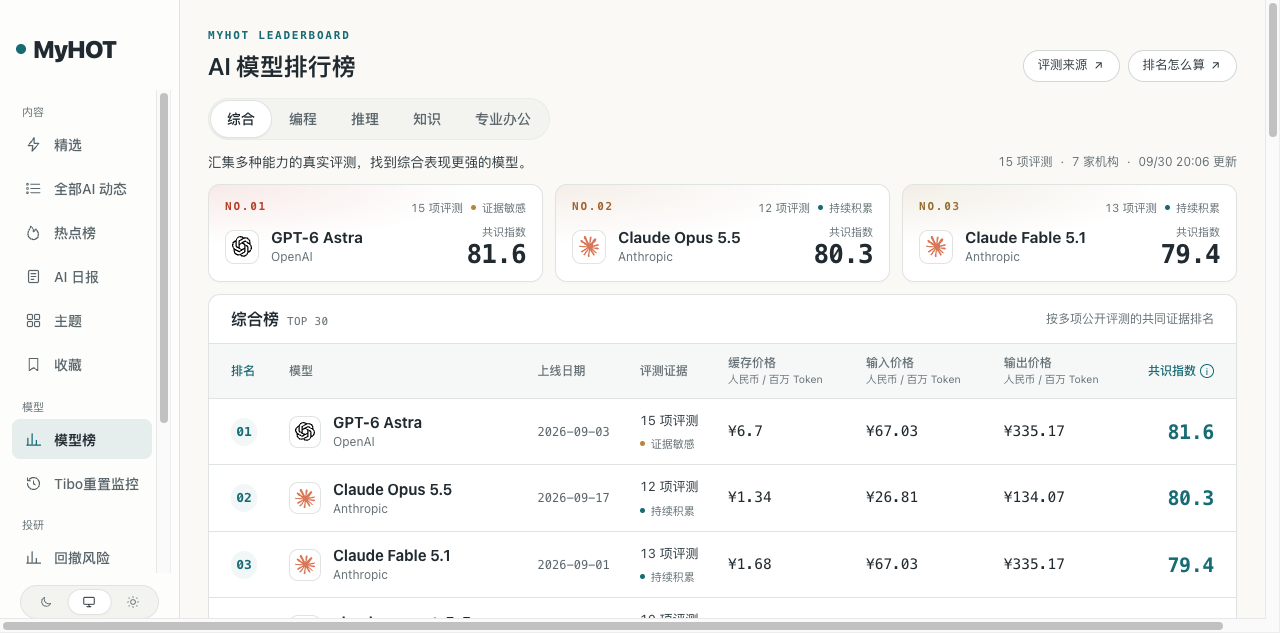Click the 上线日期 column header
The height and width of the screenshot is (633, 1280).
[561, 371]
